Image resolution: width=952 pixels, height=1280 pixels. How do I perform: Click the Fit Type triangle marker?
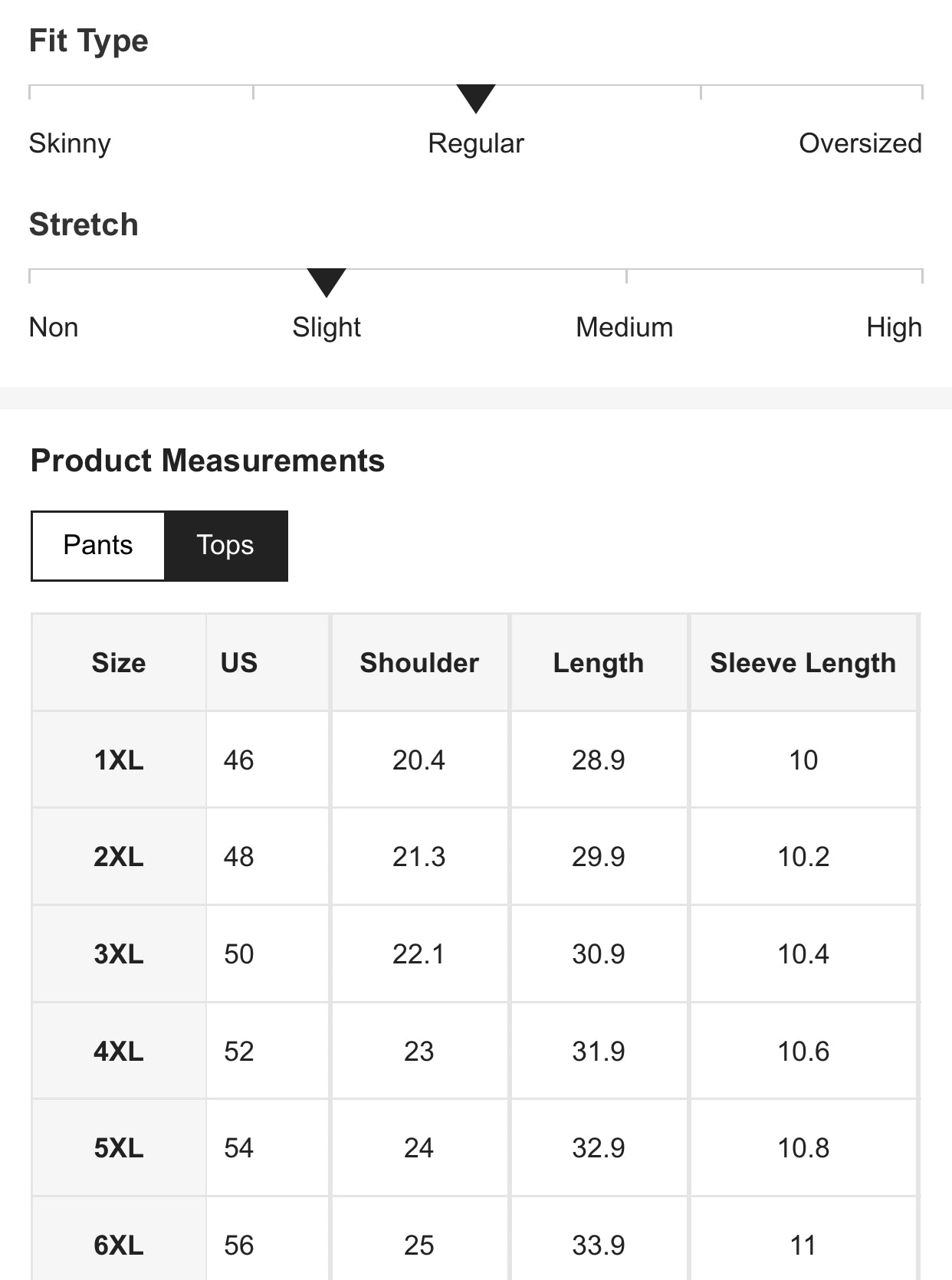click(x=476, y=98)
